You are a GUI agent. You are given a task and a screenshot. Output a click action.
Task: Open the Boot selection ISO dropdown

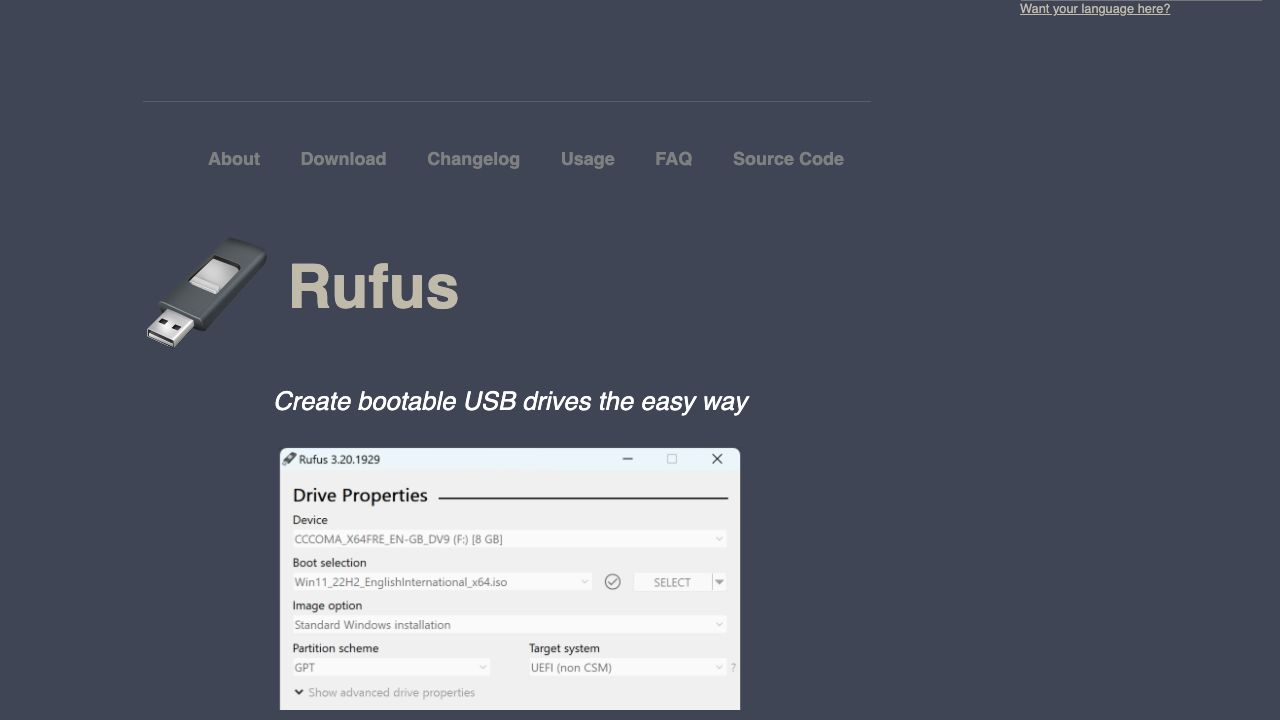click(x=442, y=582)
